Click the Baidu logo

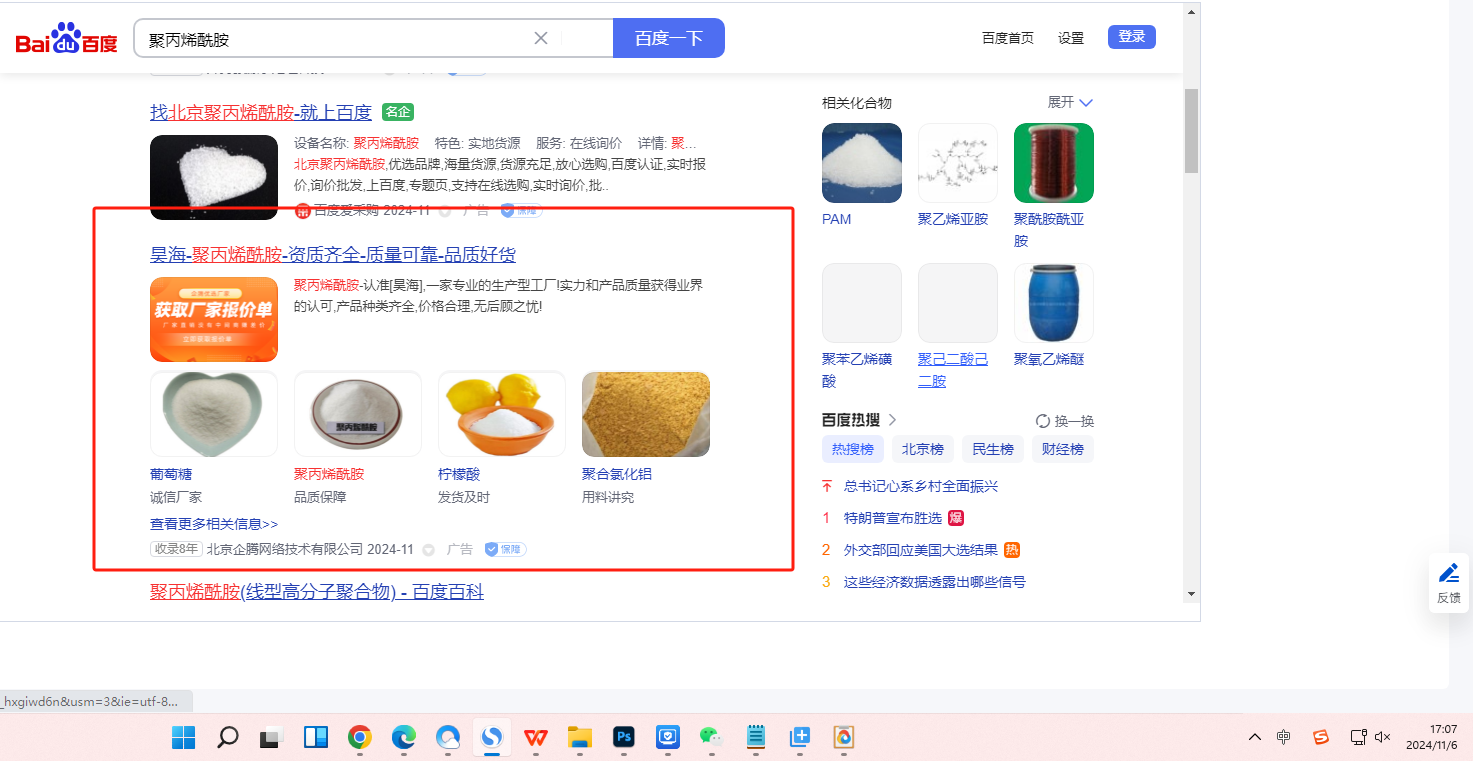pyautogui.click(x=67, y=40)
